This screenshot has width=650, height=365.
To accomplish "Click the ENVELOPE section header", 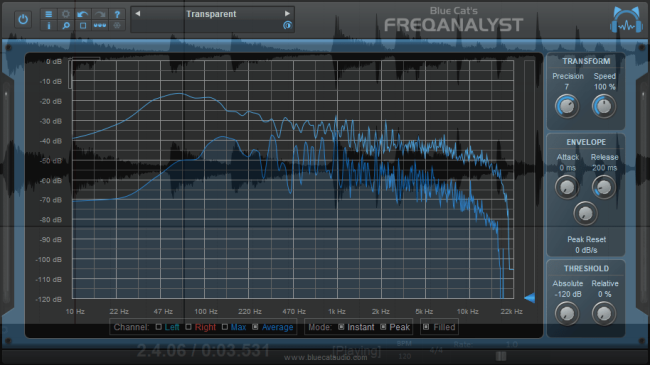I will click(x=586, y=142).
